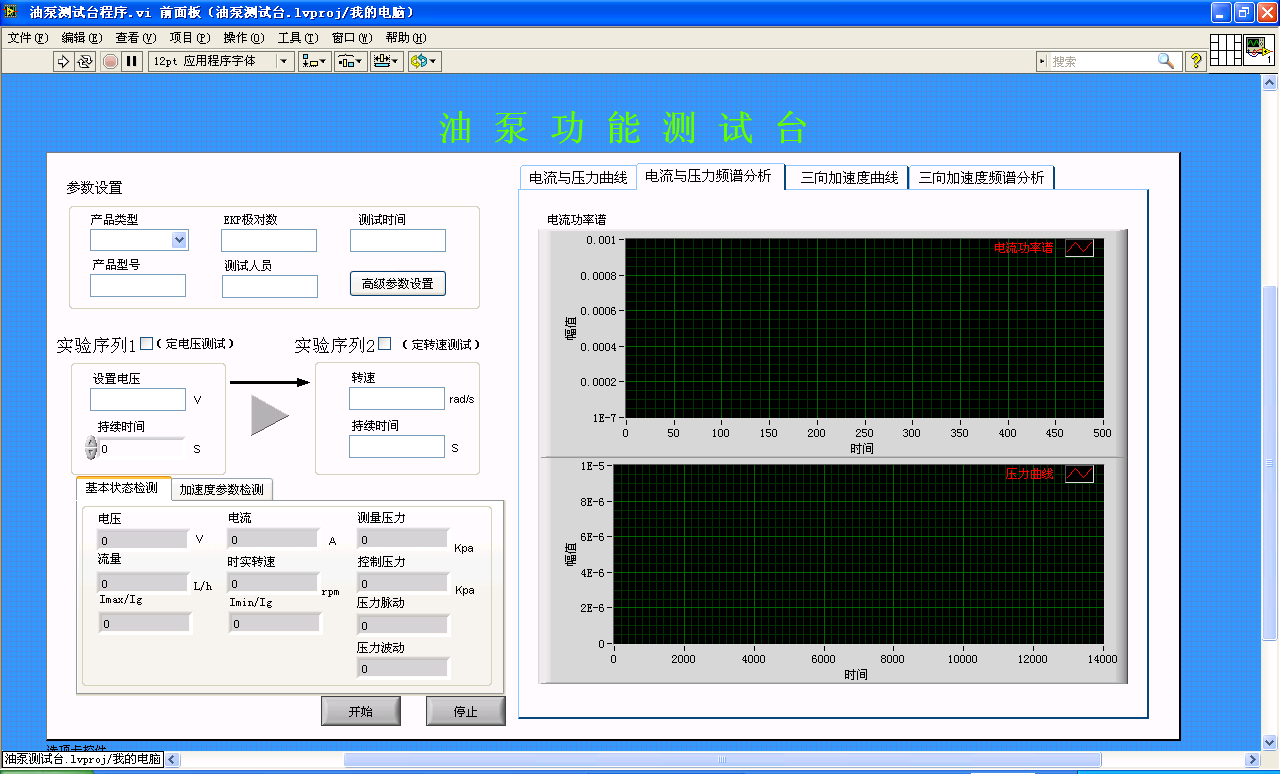
Task: Click the Pause toolbar icon
Action: pos(131,61)
